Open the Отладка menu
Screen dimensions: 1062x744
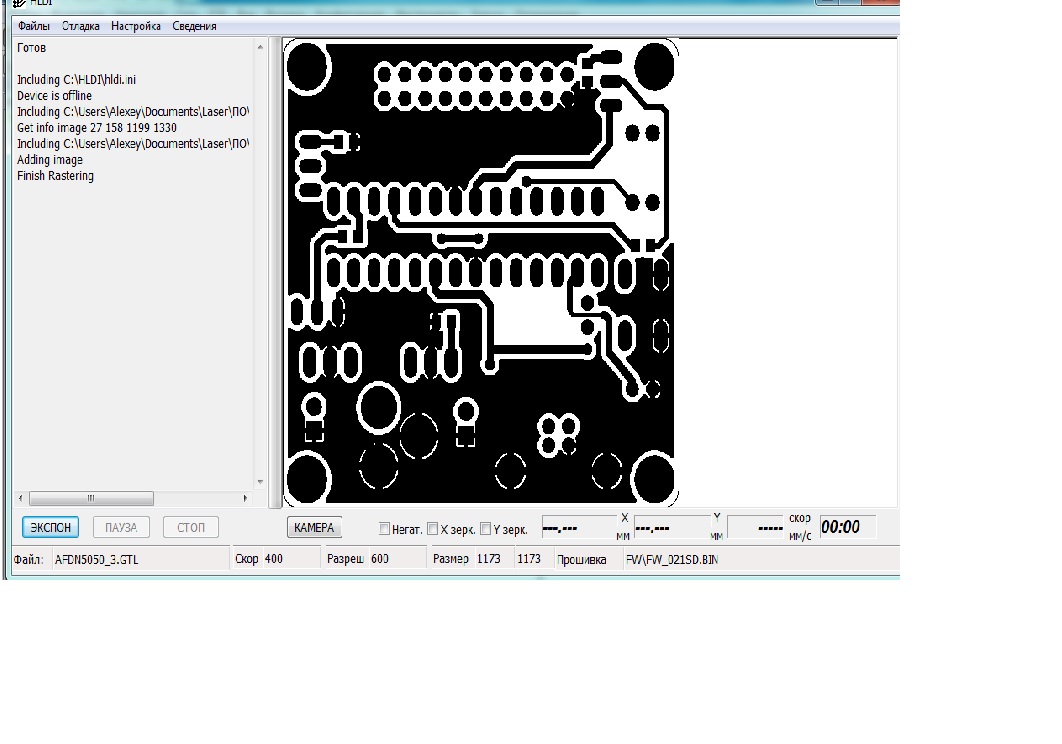click(81, 26)
